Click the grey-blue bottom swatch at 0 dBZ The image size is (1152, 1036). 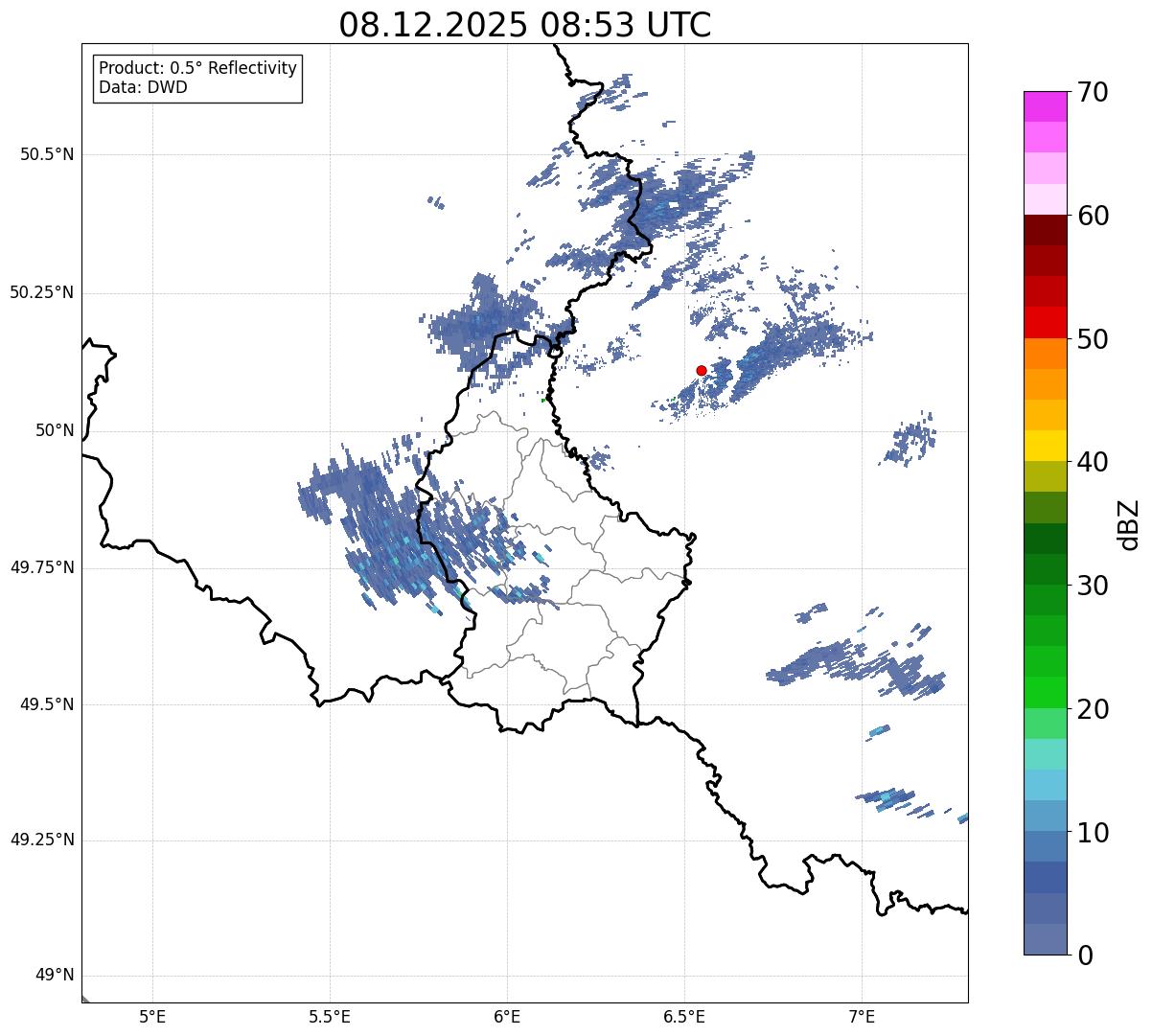pos(1045,939)
